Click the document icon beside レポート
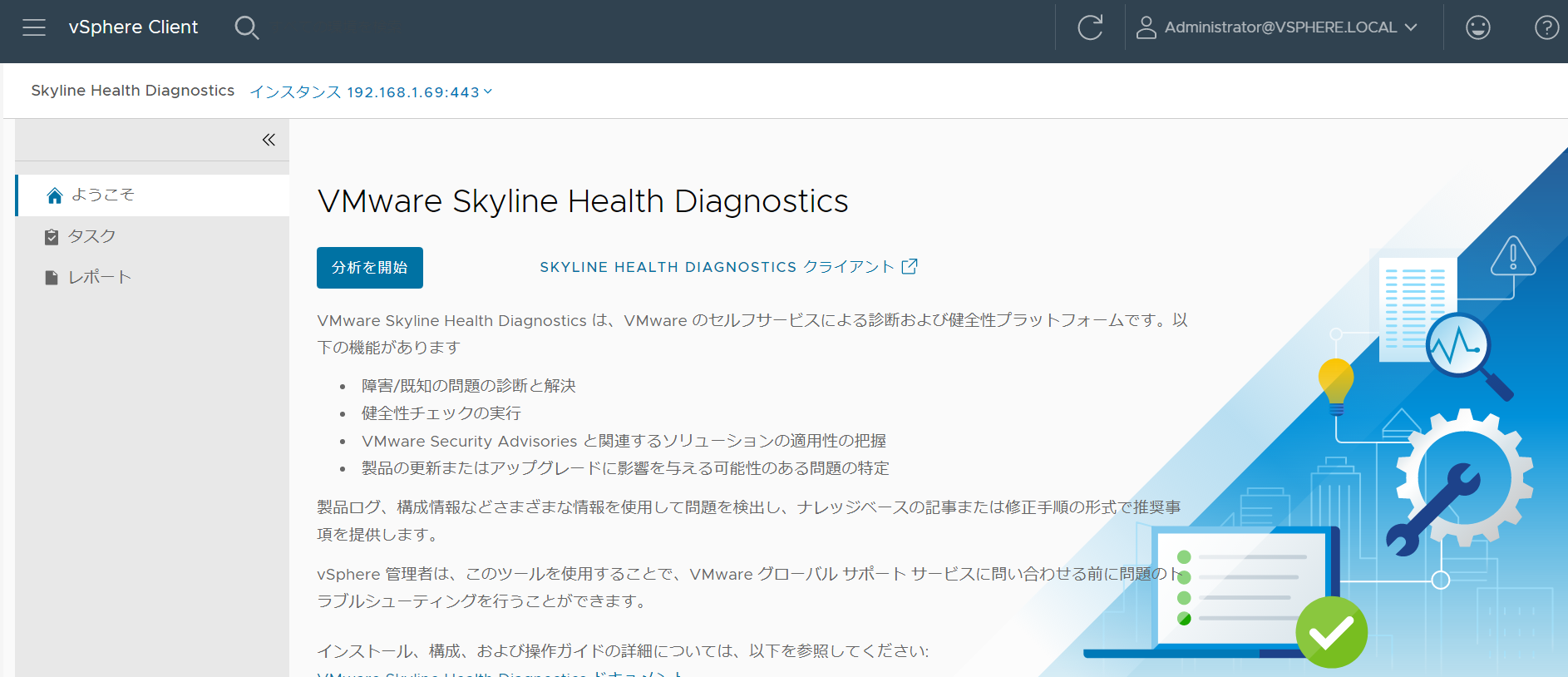 [52, 278]
